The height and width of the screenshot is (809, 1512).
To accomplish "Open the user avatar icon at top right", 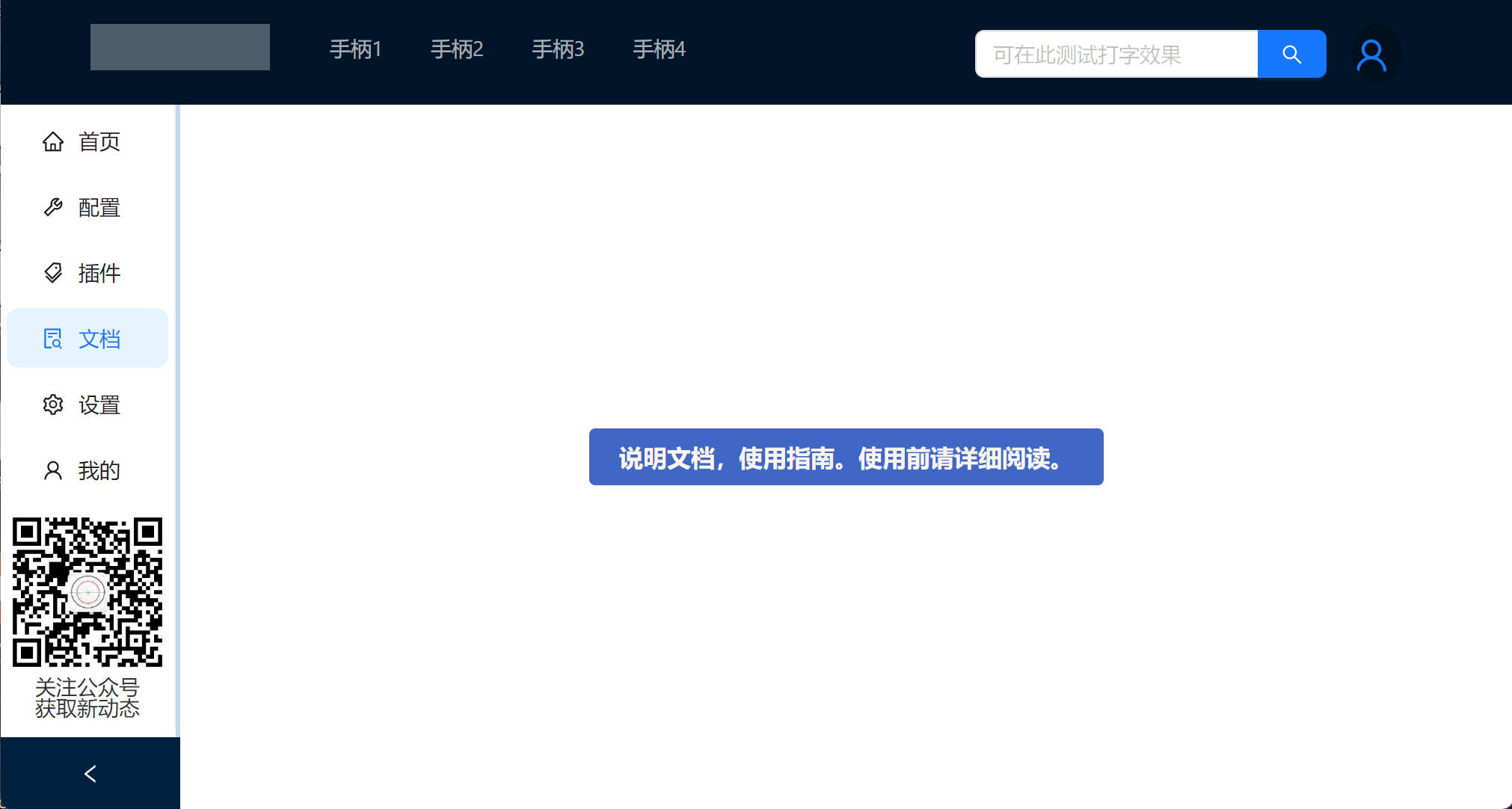I will (1373, 54).
